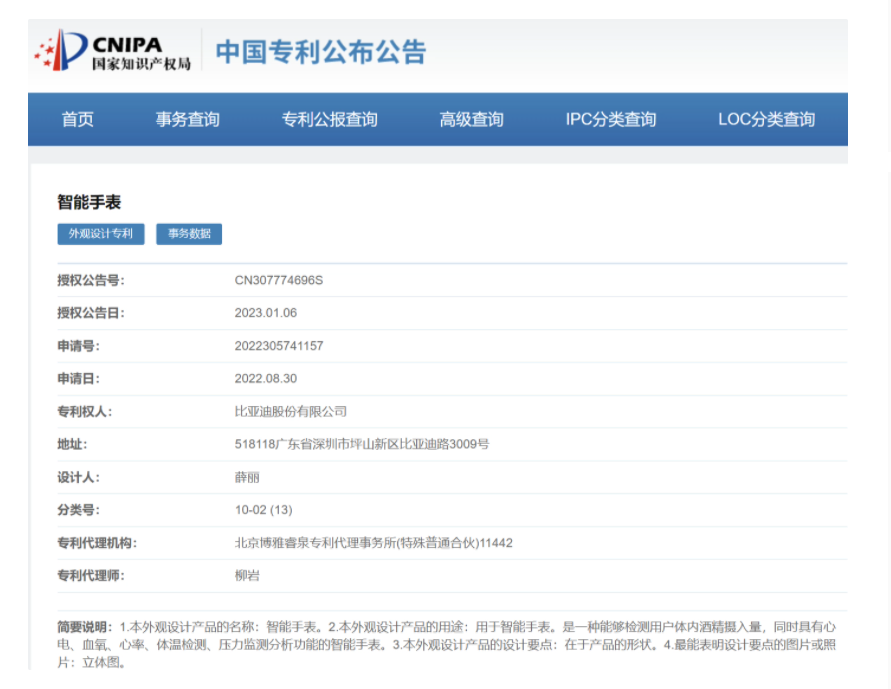This screenshot has height=689, width=891.
Task: Switch to 高级查询 advanced search
Action: coord(471,120)
